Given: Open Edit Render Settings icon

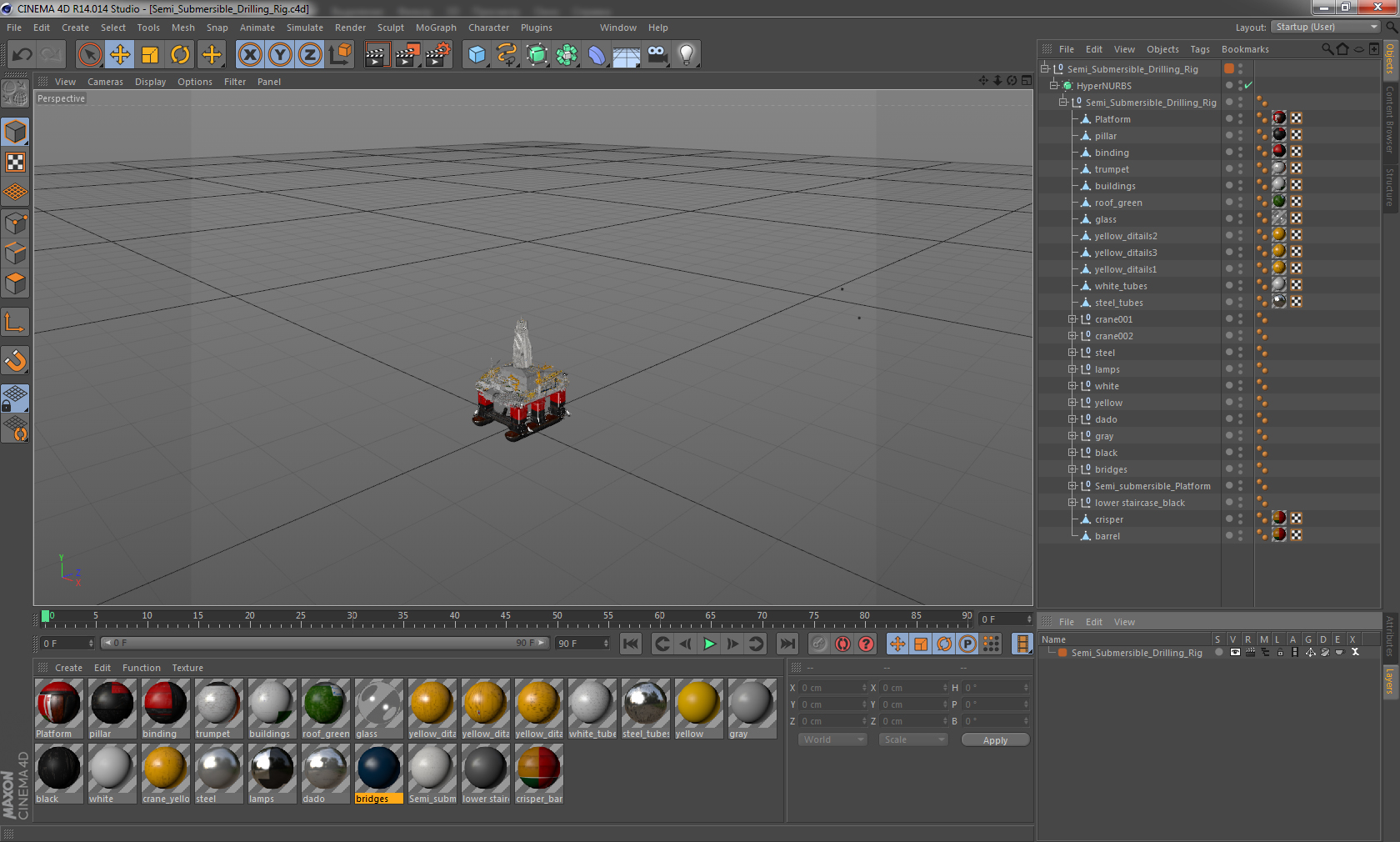Looking at the screenshot, I should [x=437, y=55].
